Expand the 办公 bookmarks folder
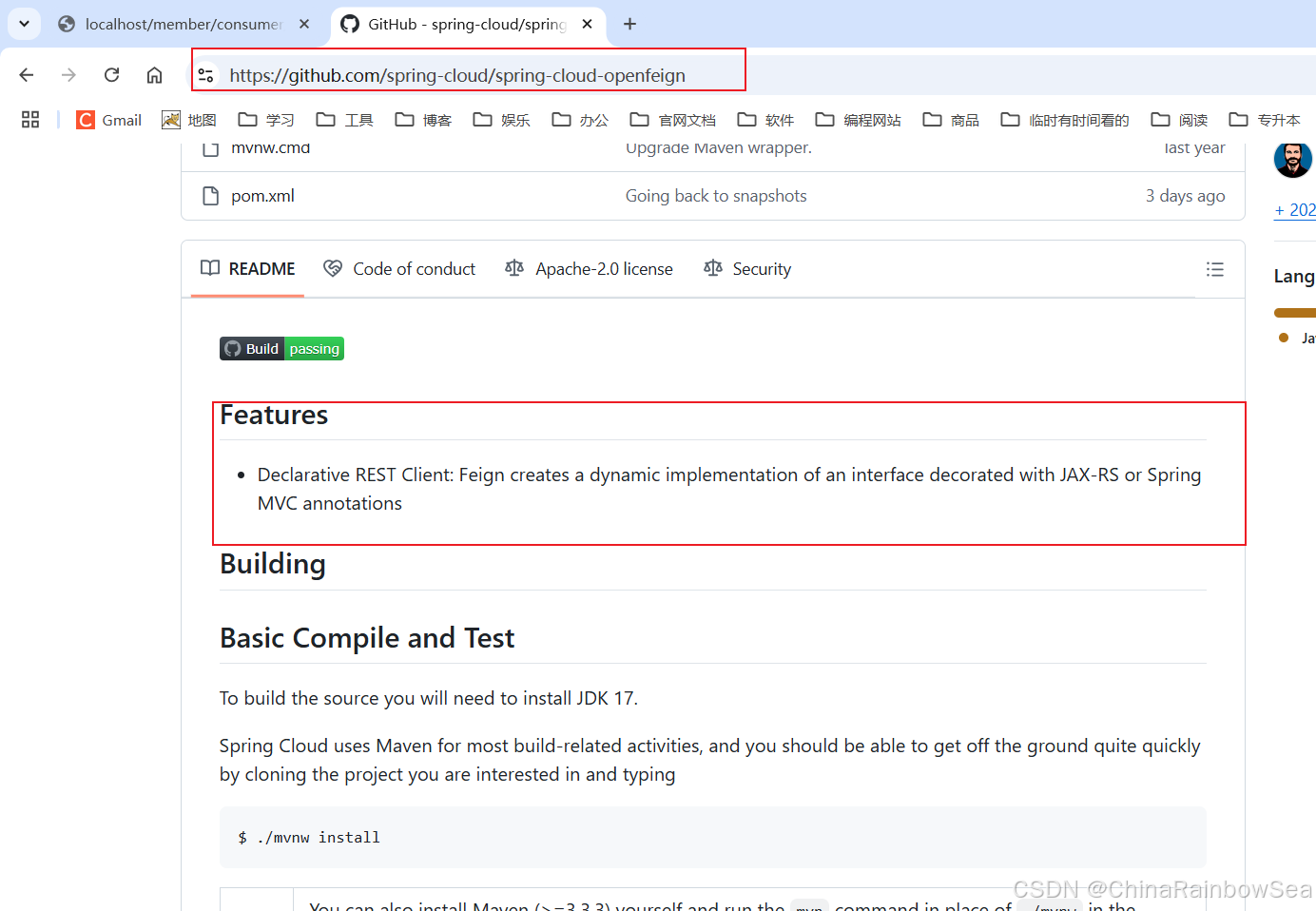Image resolution: width=1316 pixels, height=911 pixels. click(x=580, y=120)
